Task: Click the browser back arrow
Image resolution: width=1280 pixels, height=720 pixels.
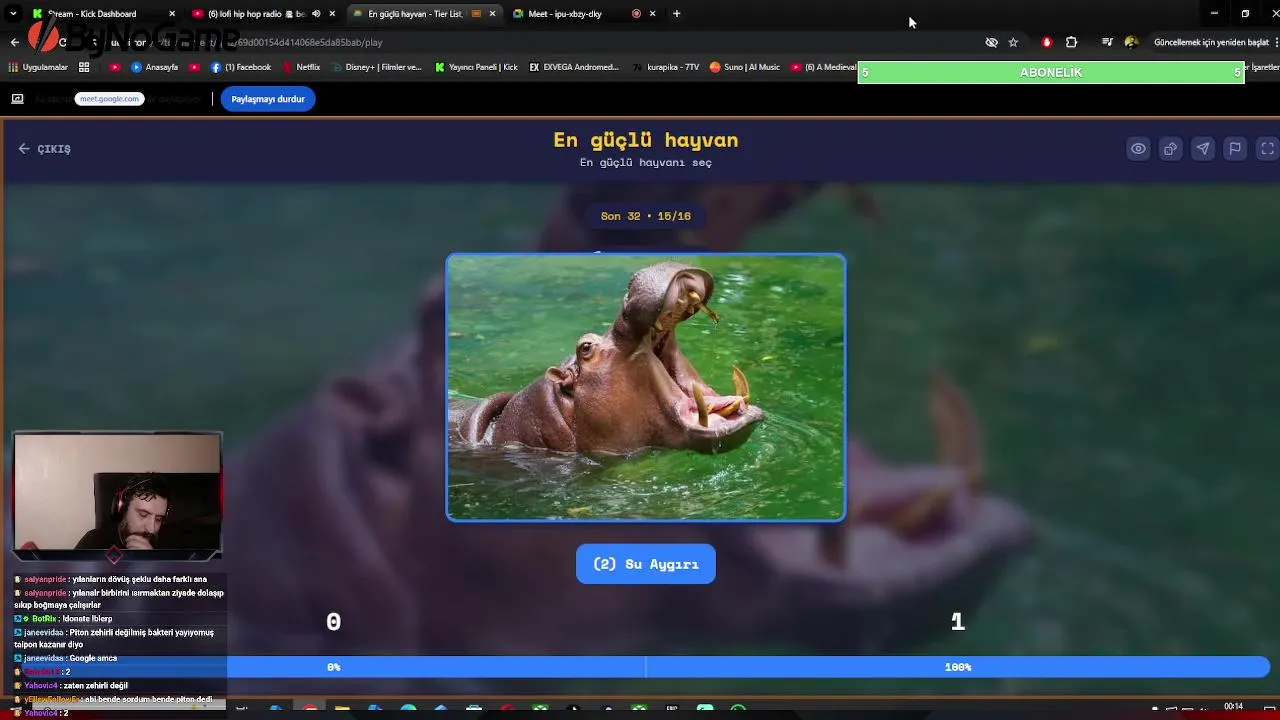Action: point(14,42)
